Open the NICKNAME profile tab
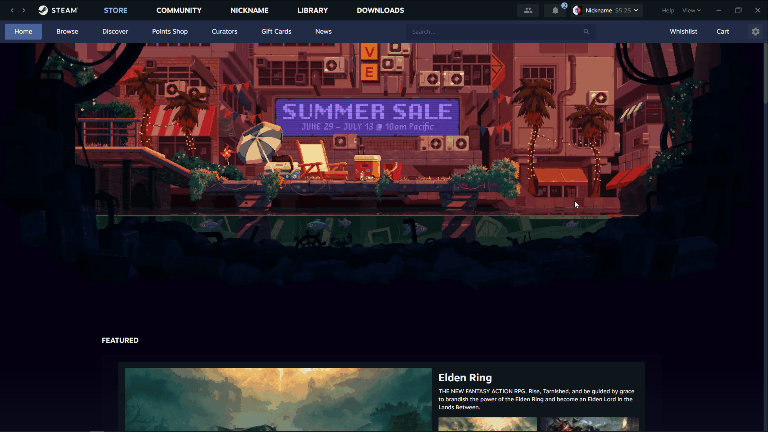The image size is (768, 432). [x=249, y=10]
